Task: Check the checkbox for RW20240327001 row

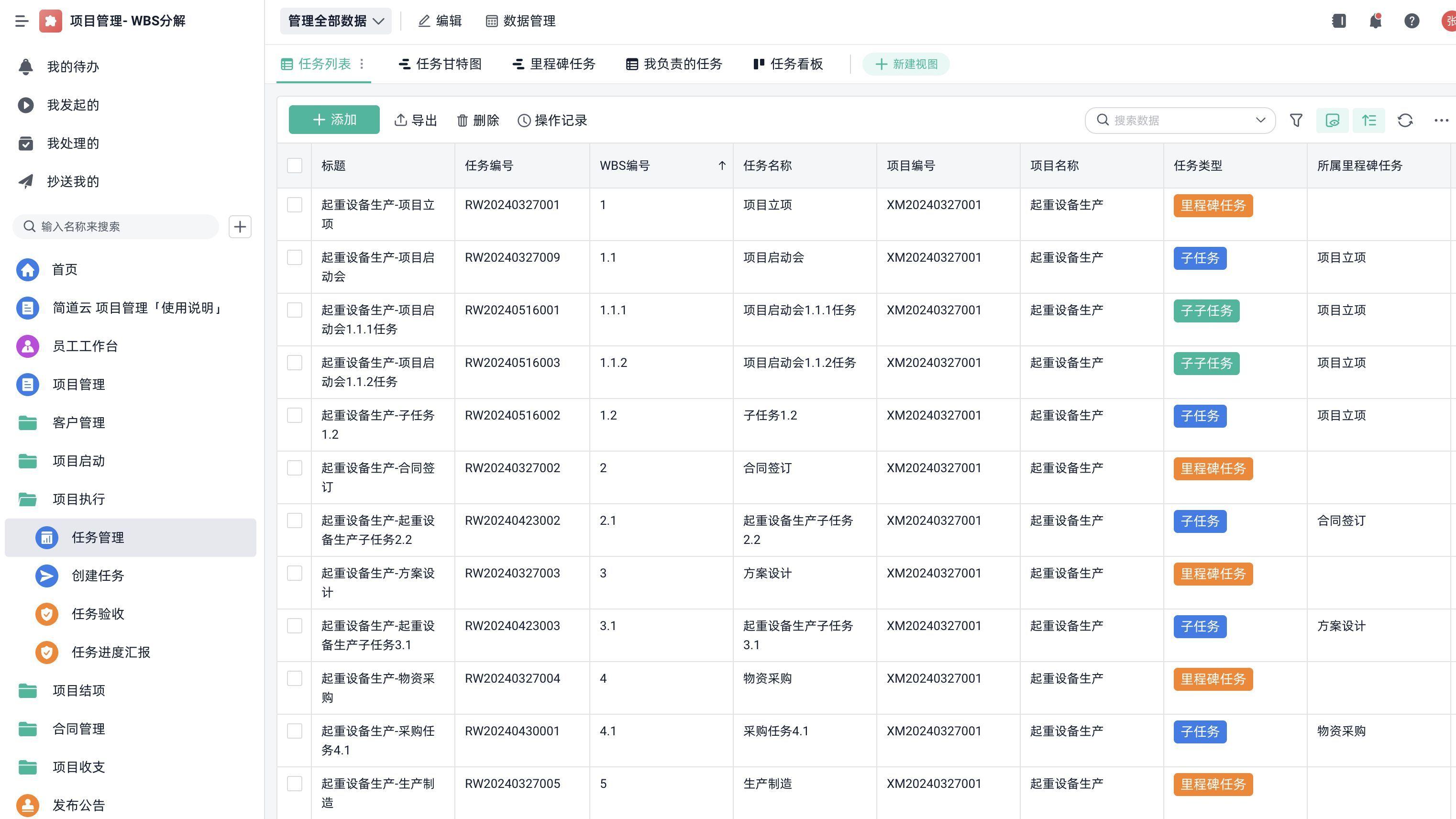Action: click(x=295, y=205)
